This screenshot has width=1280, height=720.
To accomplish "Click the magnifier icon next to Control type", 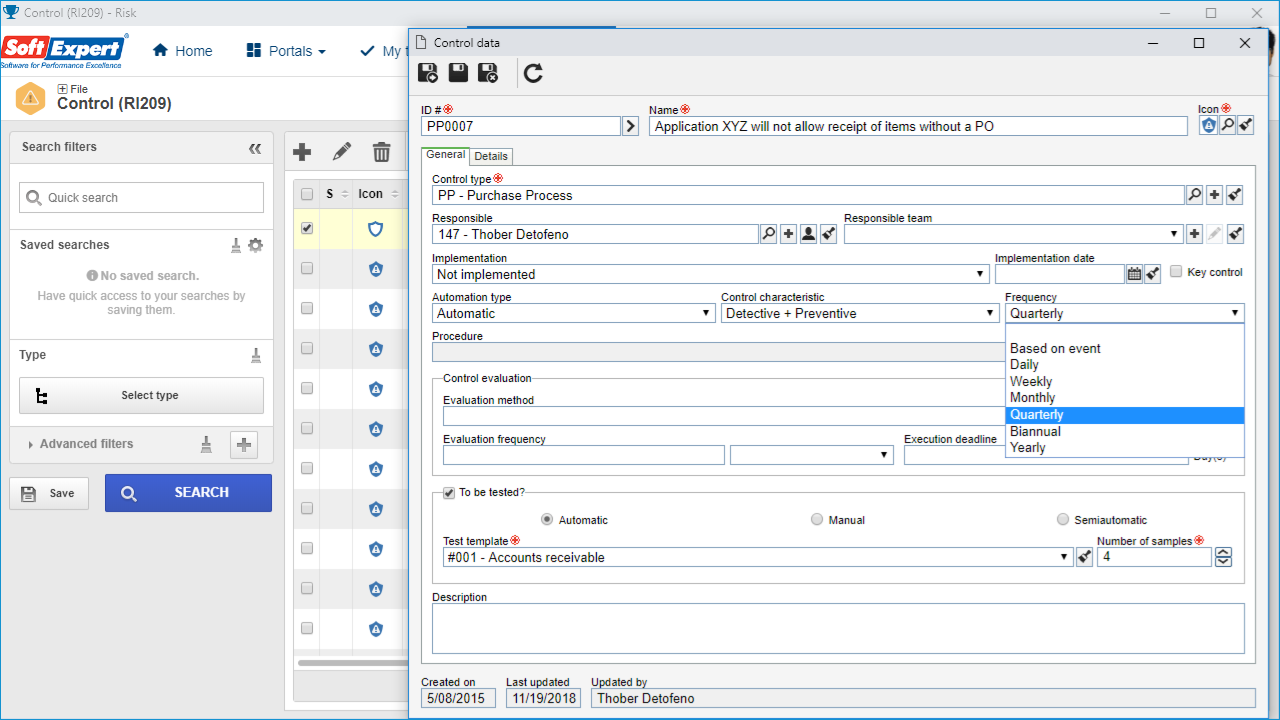I will pyautogui.click(x=1194, y=195).
